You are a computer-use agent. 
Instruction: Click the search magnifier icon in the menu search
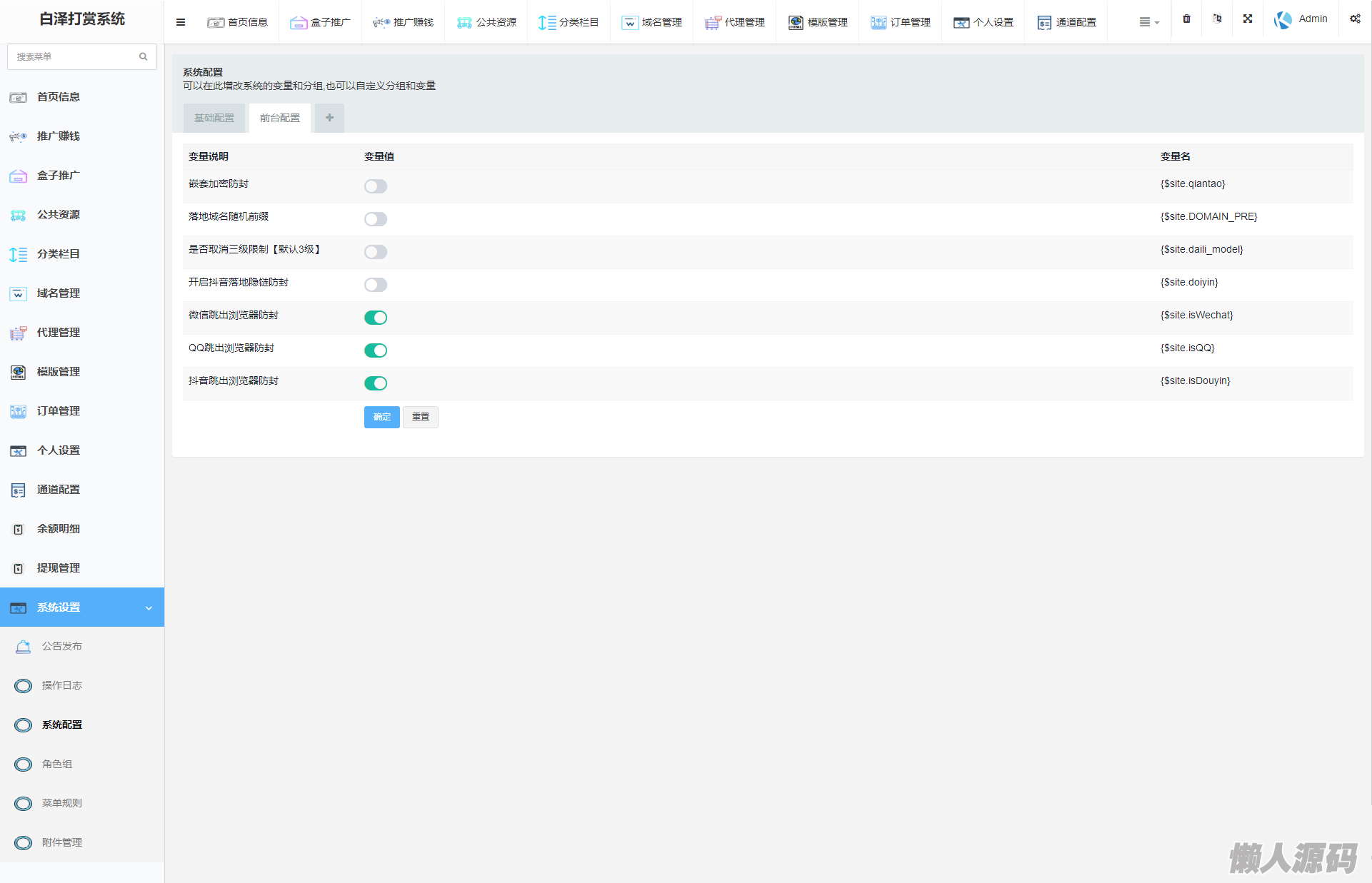(144, 57)
